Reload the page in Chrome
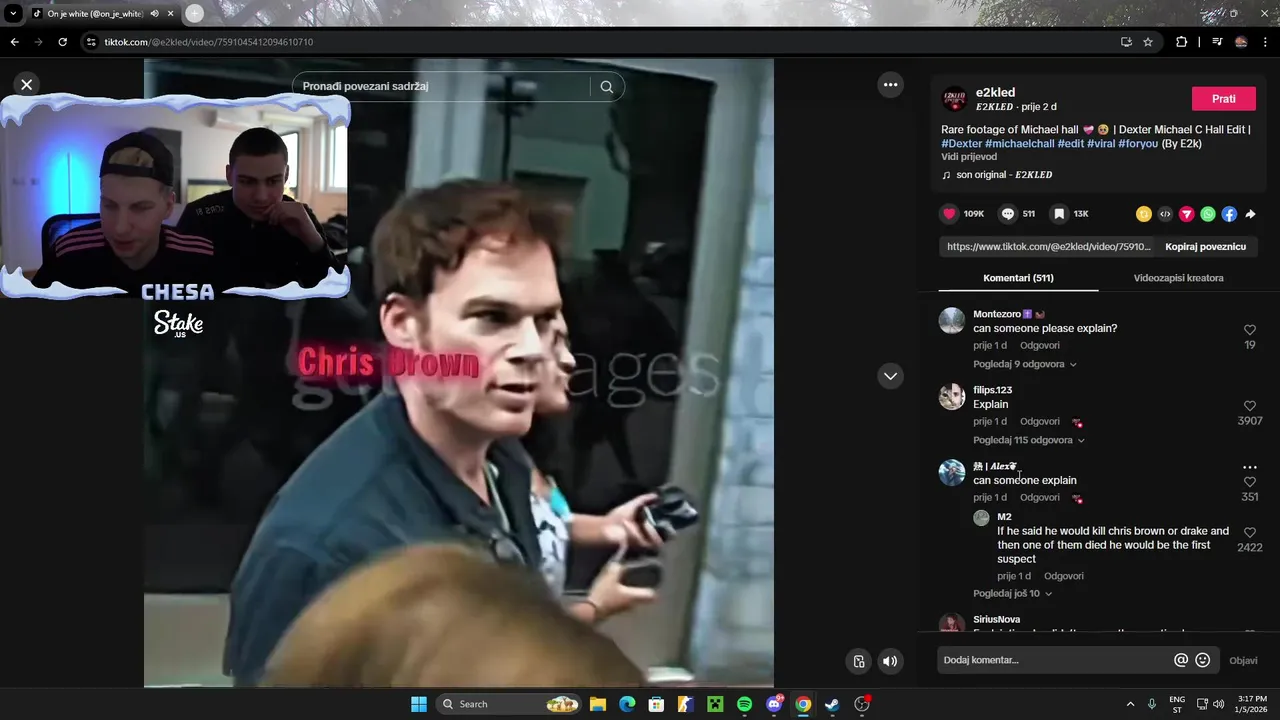 click(62, 42)
